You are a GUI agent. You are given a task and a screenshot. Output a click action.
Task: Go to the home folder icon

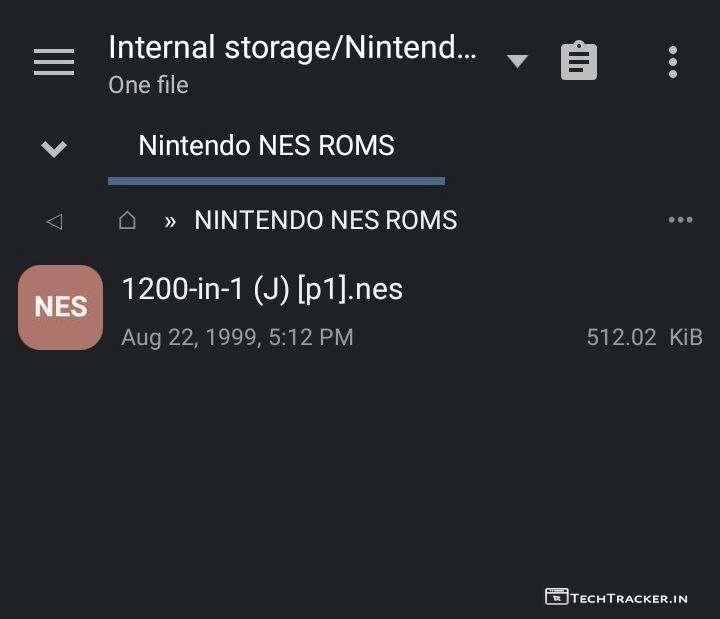(127, 220)
